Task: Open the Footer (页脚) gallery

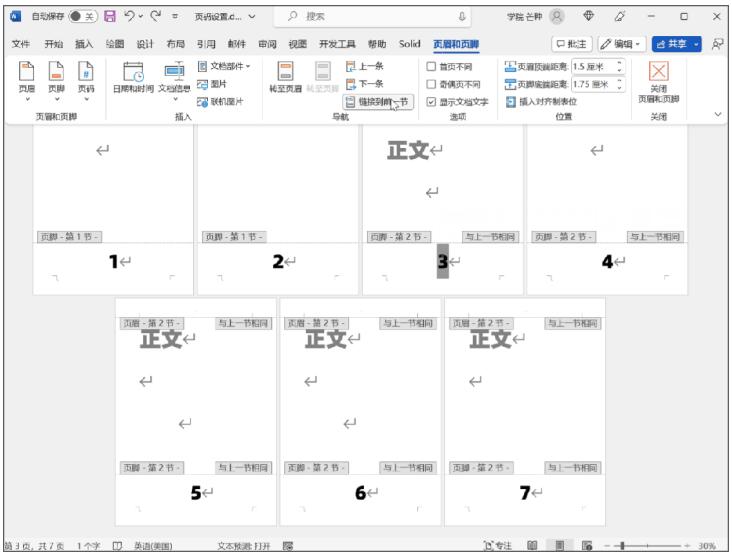Action: tap(58, 78)
